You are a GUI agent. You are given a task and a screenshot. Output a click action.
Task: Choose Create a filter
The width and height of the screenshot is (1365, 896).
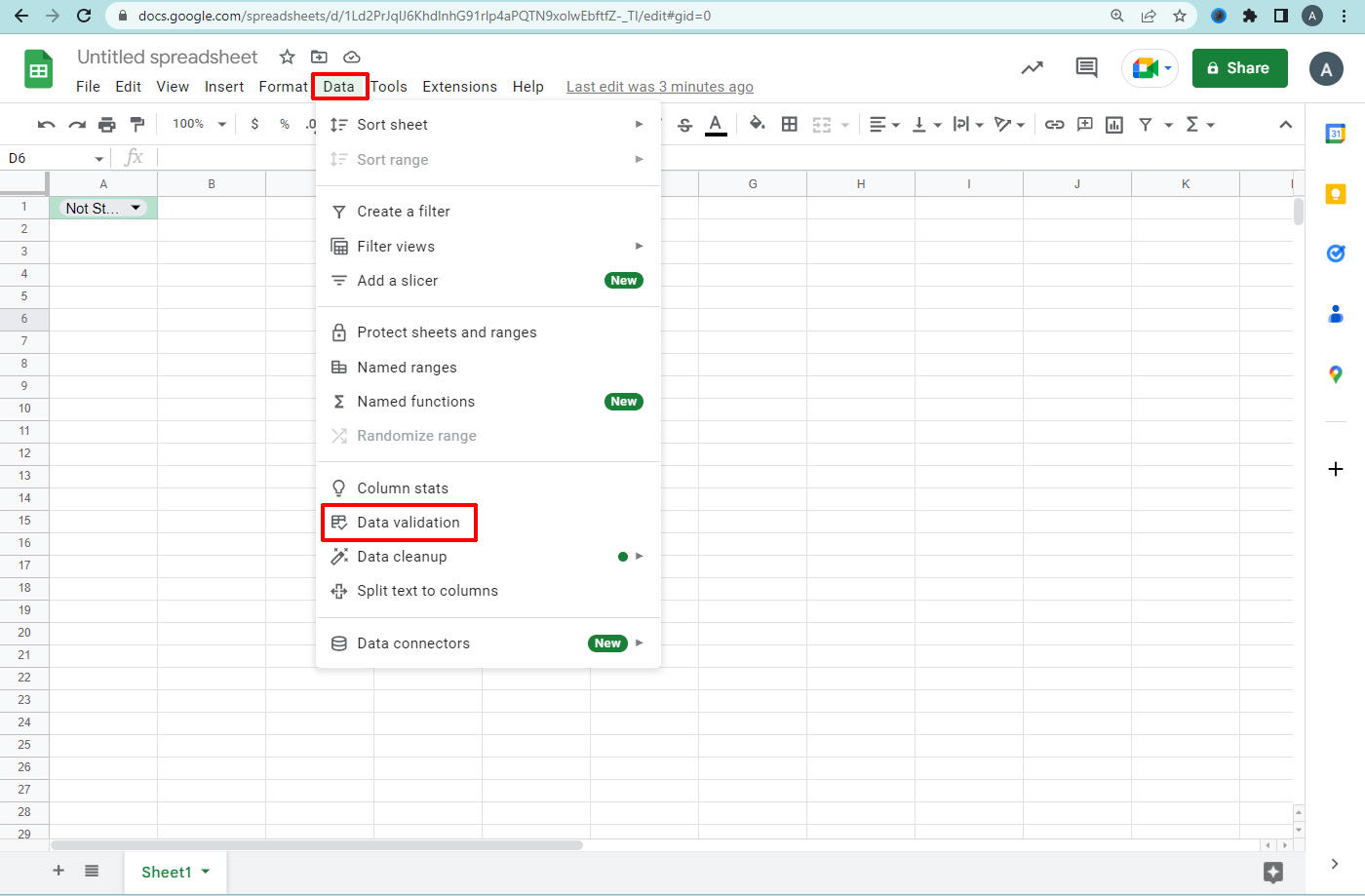[488, 212]
